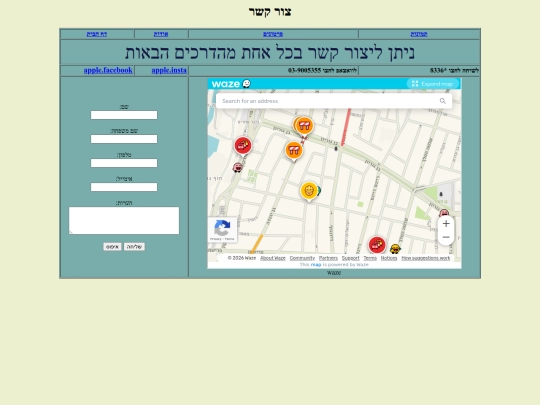Click the phone number 8336* text
Image resolution: width=540 pixels, height=405 pixels.
pyautogui.click(x=438, y=70)
